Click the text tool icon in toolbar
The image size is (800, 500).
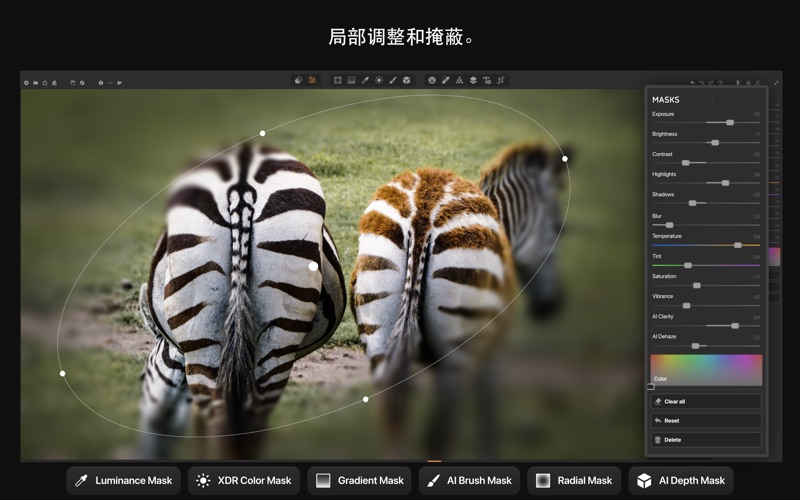click(x=487, y=80)
